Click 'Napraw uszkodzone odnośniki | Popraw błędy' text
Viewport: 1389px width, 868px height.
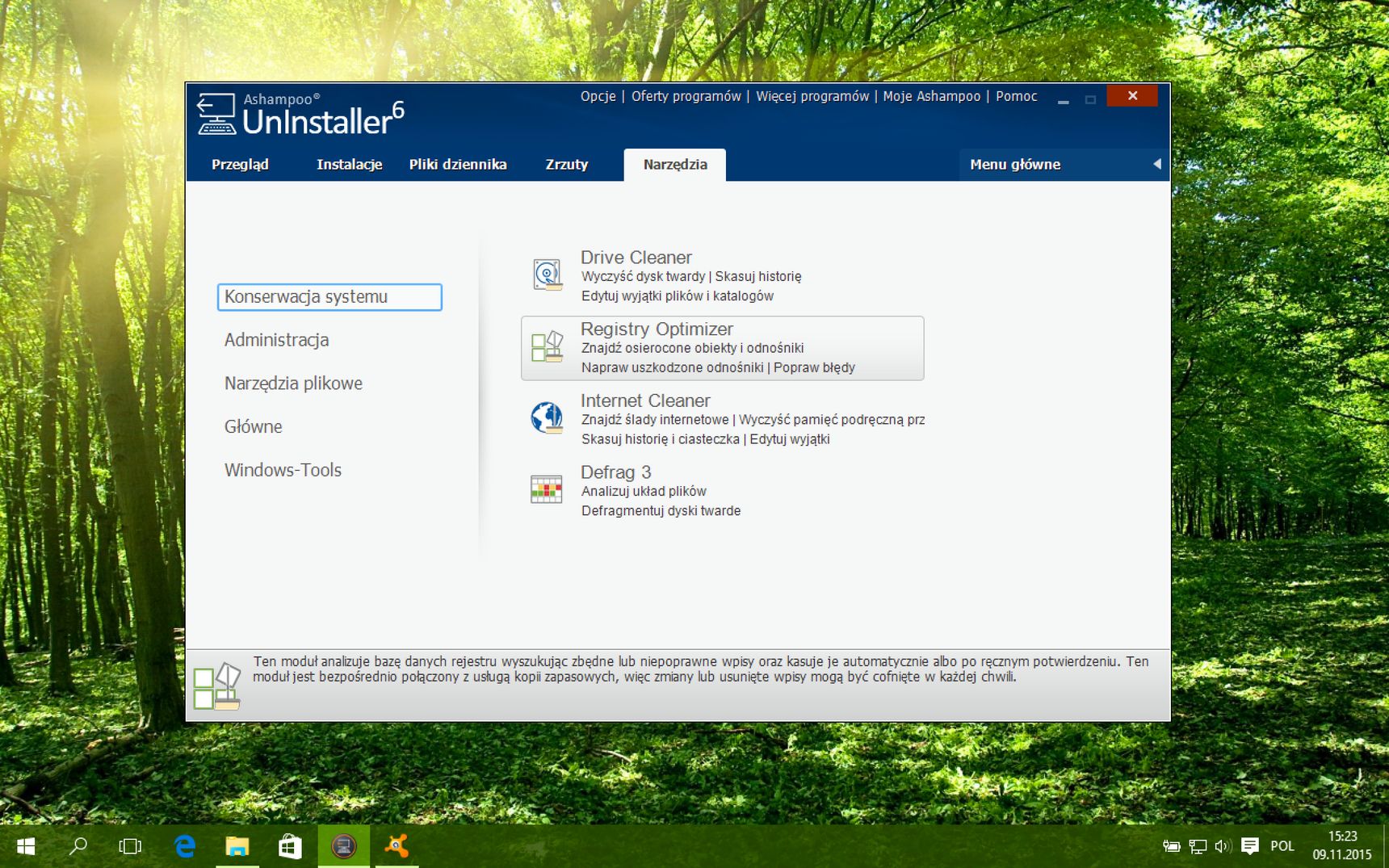coord(718,367)
